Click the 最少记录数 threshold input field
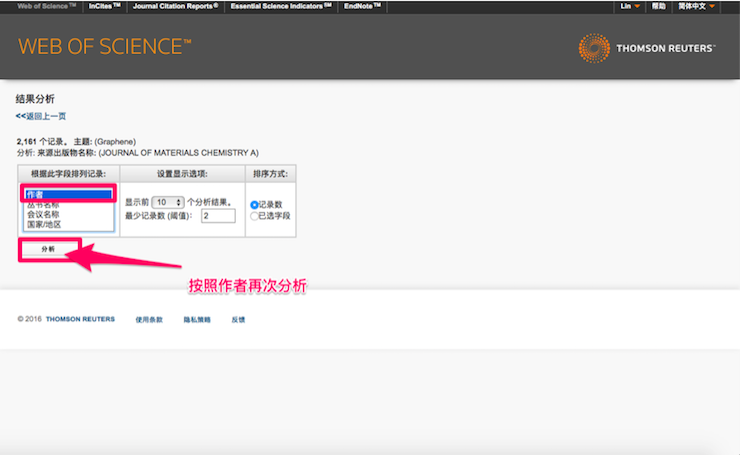 (x=217, y=215)
